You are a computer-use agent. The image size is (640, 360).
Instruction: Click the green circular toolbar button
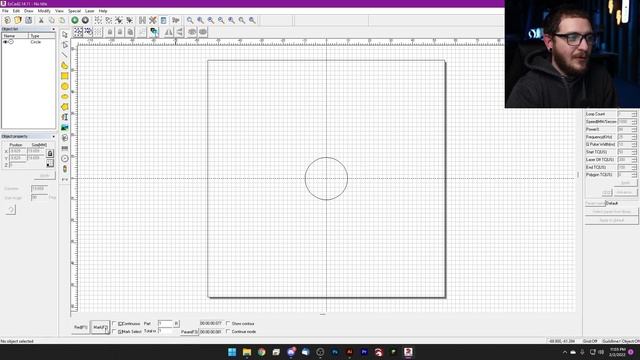[75, 20]
